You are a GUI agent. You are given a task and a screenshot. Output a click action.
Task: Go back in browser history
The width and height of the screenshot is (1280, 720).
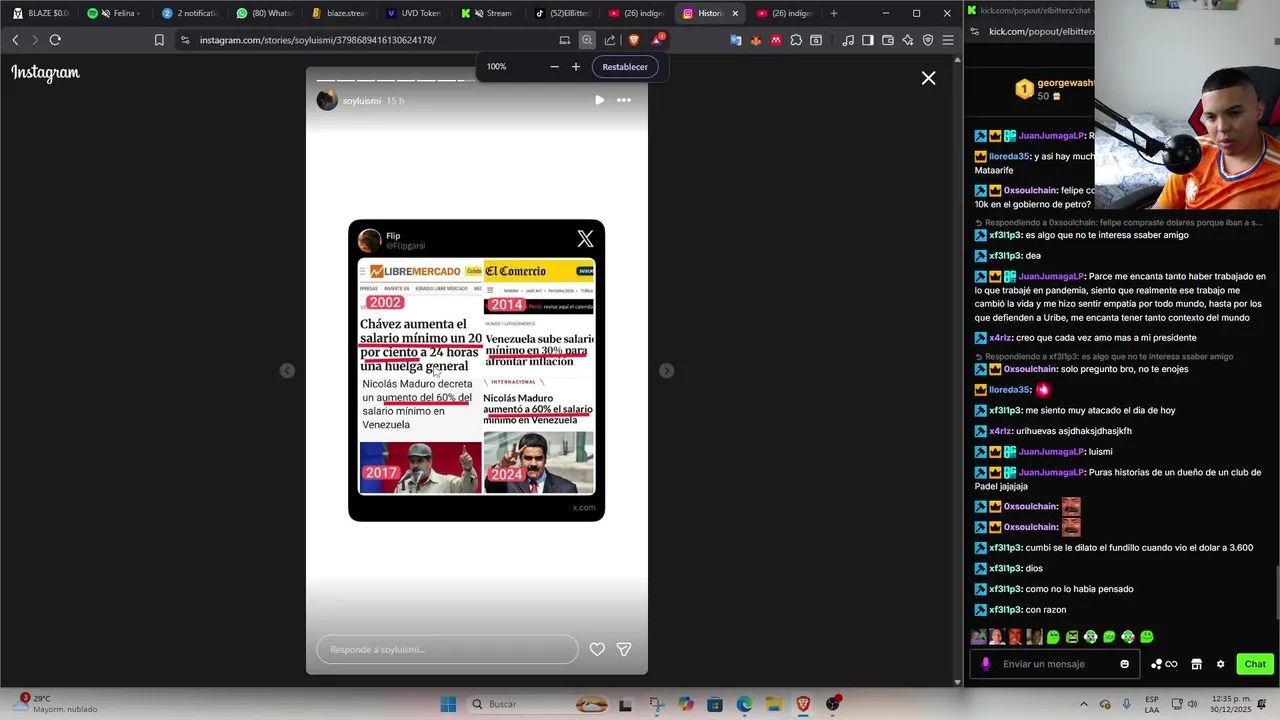(15, 40)
